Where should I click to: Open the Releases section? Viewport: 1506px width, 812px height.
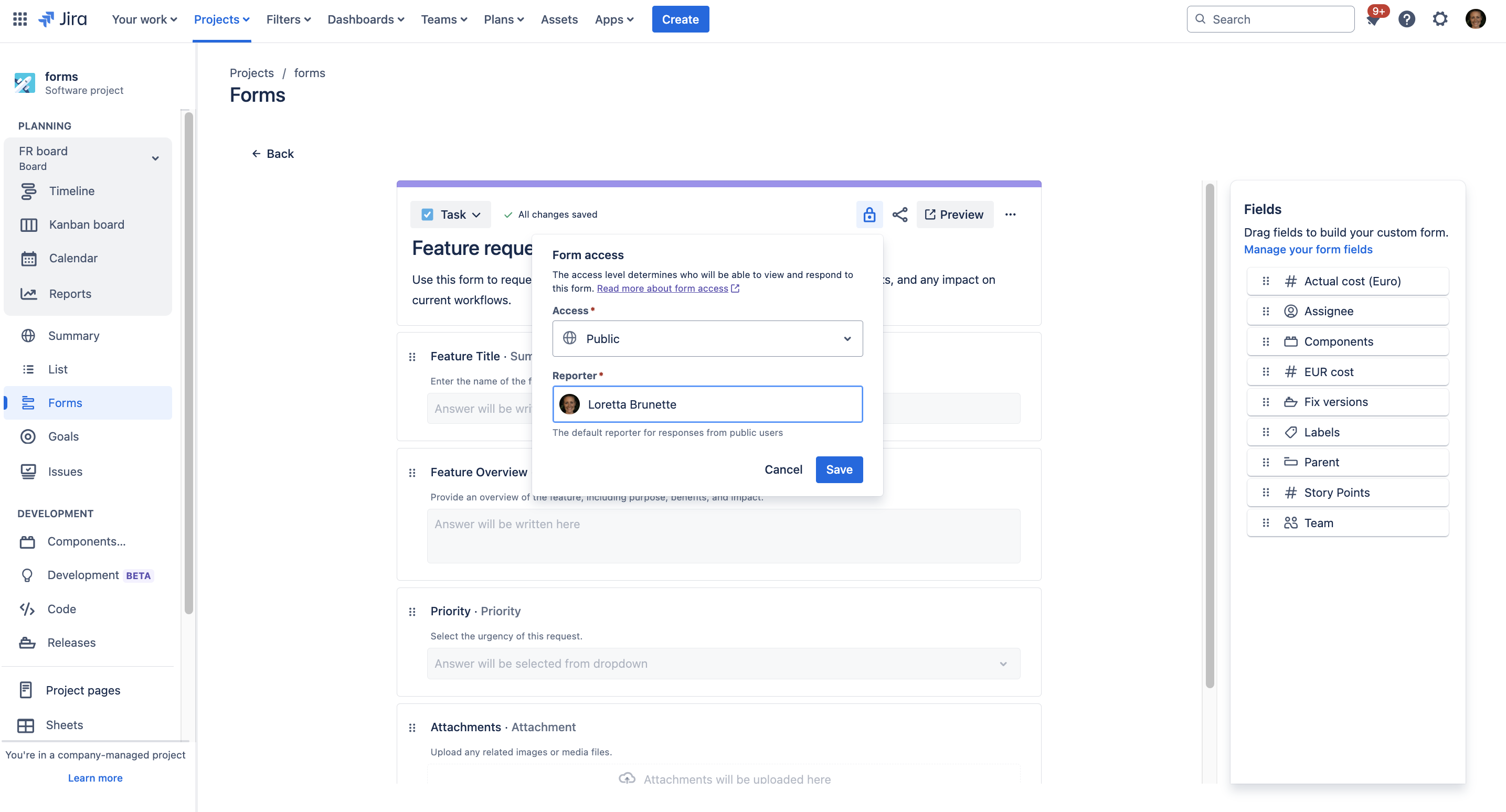[71, 642]
